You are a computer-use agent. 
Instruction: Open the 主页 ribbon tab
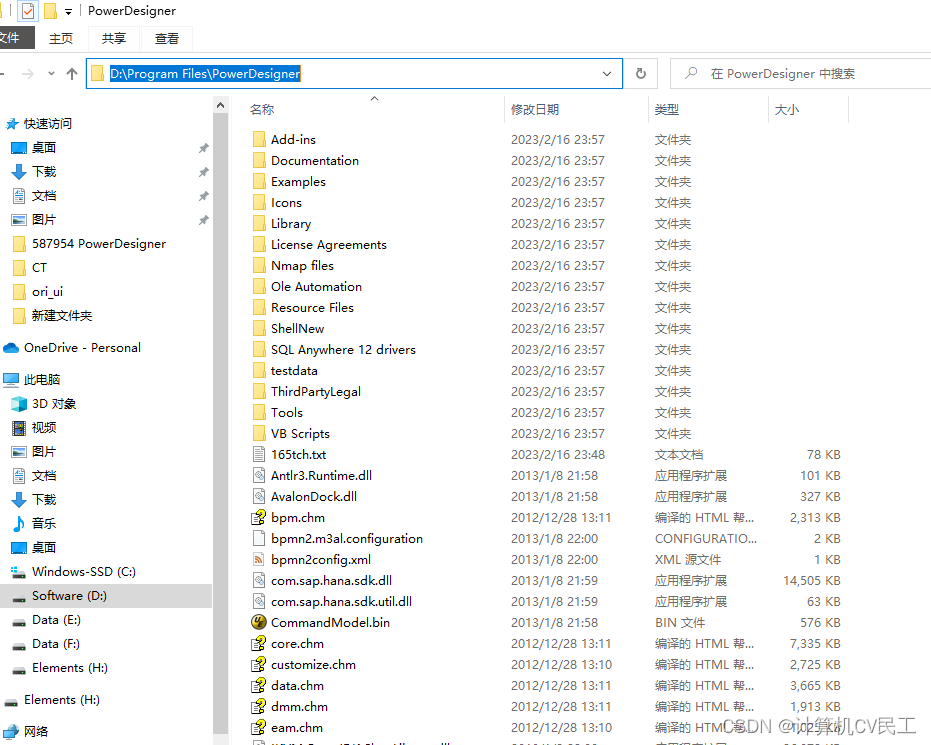point(61,39)
